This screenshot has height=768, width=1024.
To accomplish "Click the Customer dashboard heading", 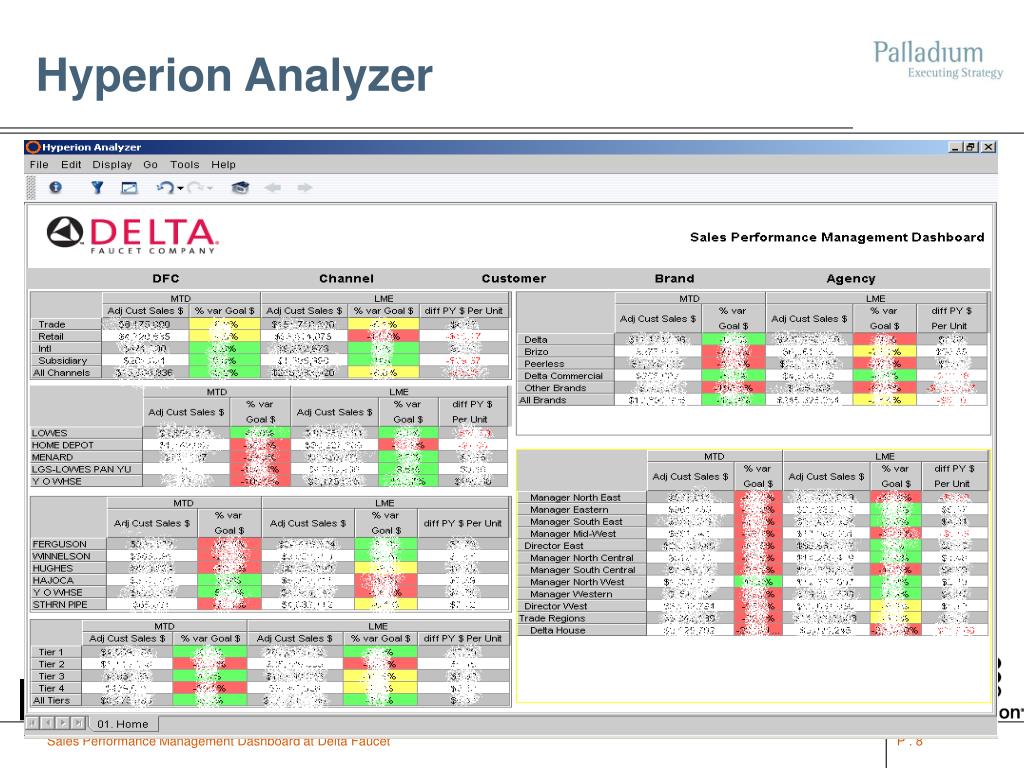I will point(513,278).
